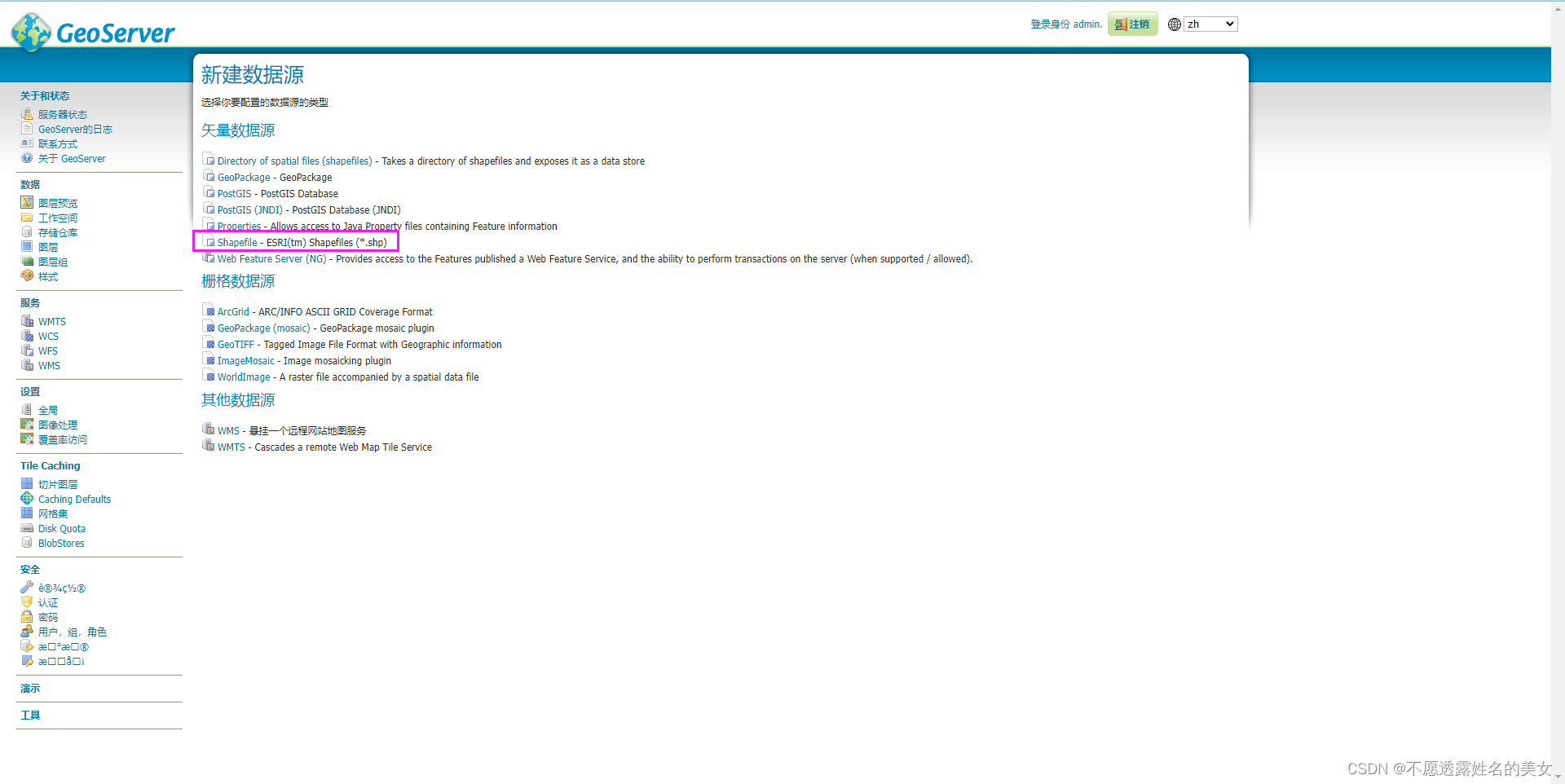Open Directory of spatial files (shapefiles) link
Viewport: 1565px width, 784px height.
coord(294,161)
